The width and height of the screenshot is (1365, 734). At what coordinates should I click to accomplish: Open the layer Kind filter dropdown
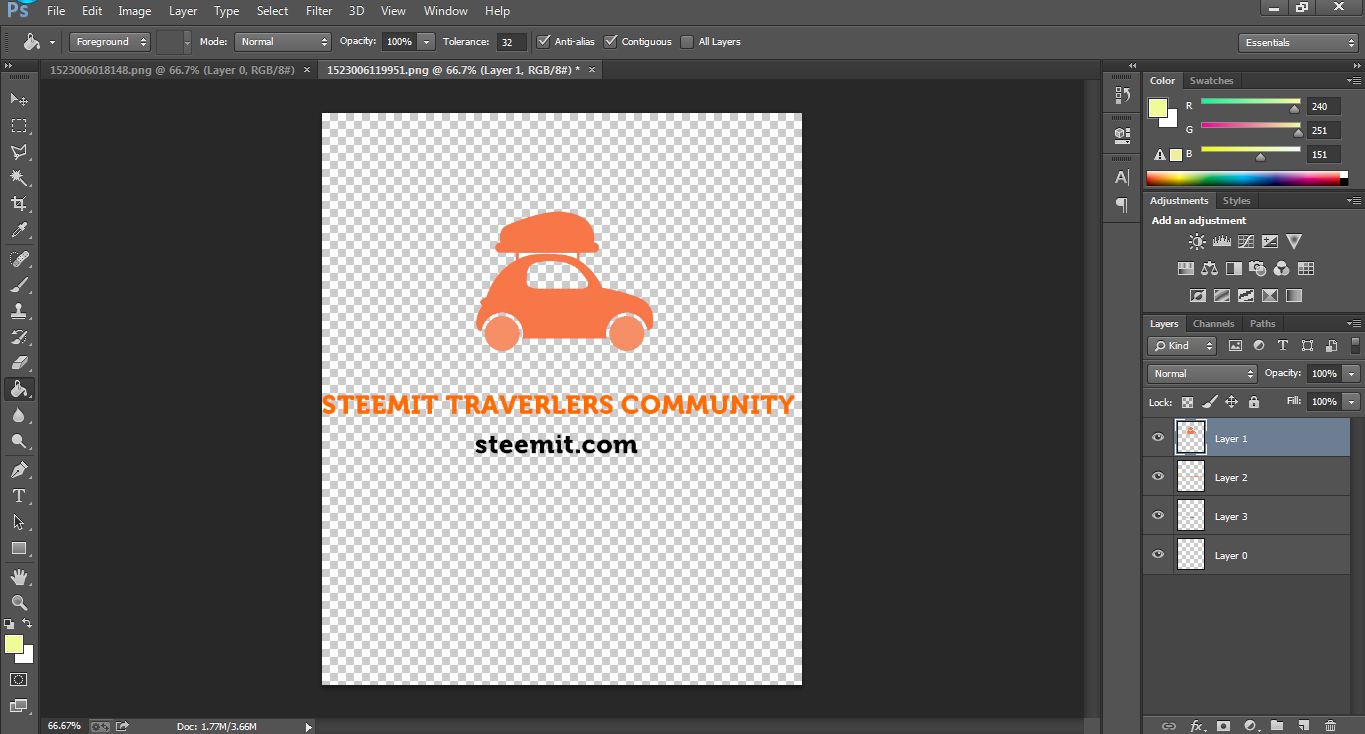point(1182,346)
